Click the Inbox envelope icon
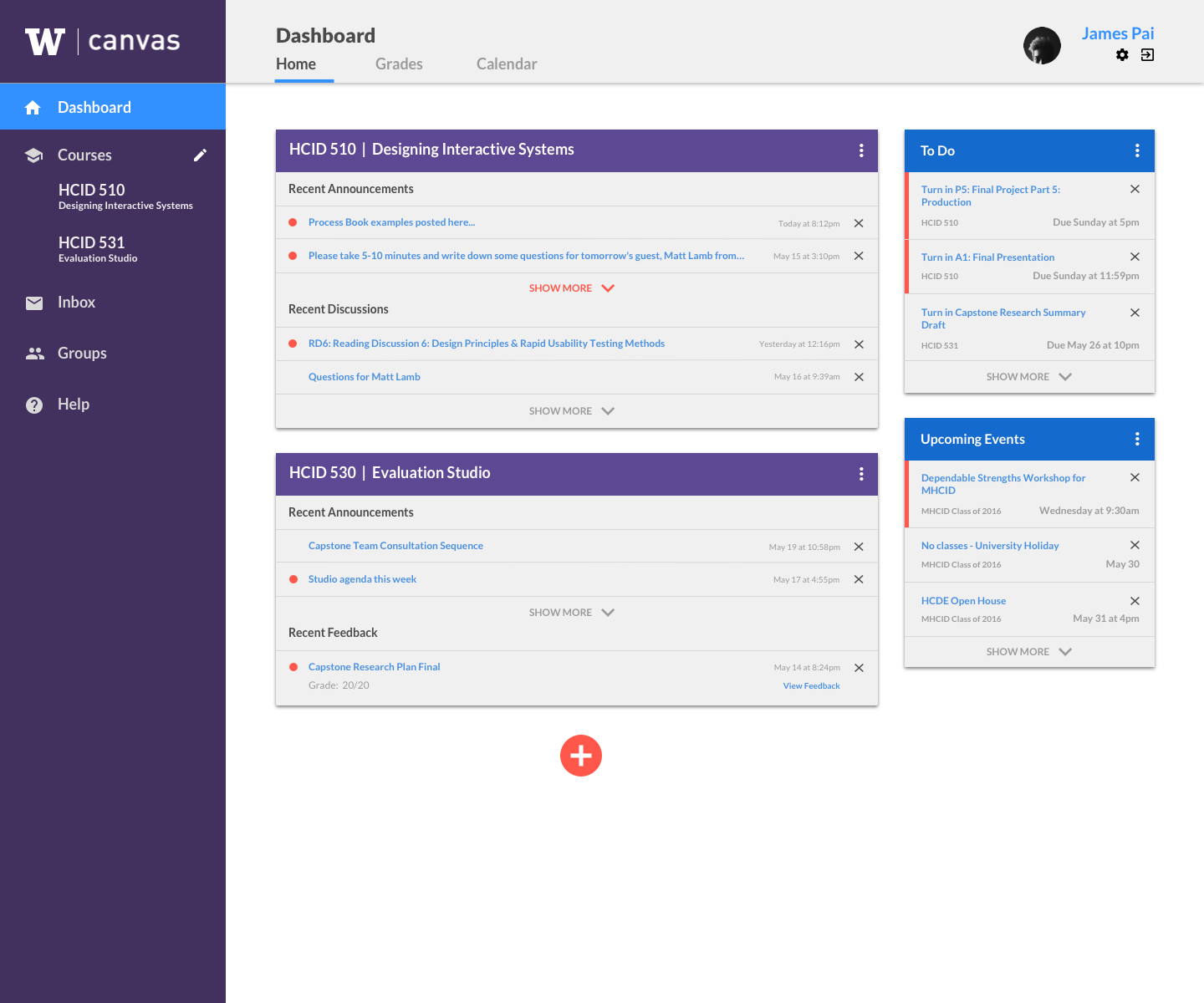Viewport: 1204px width, 1003px height. click(34, 303)
